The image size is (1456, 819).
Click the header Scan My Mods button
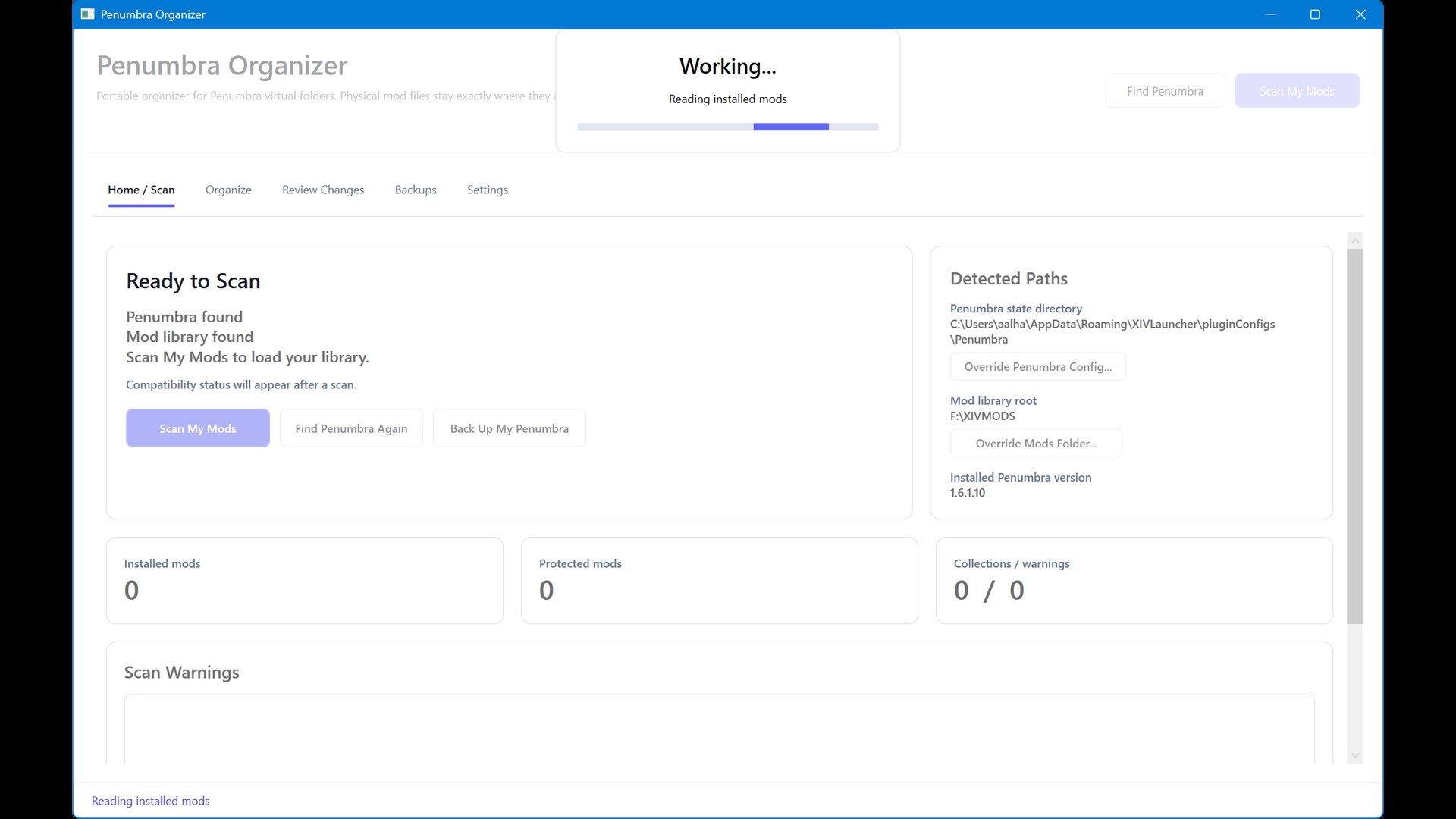(1297, 91)
